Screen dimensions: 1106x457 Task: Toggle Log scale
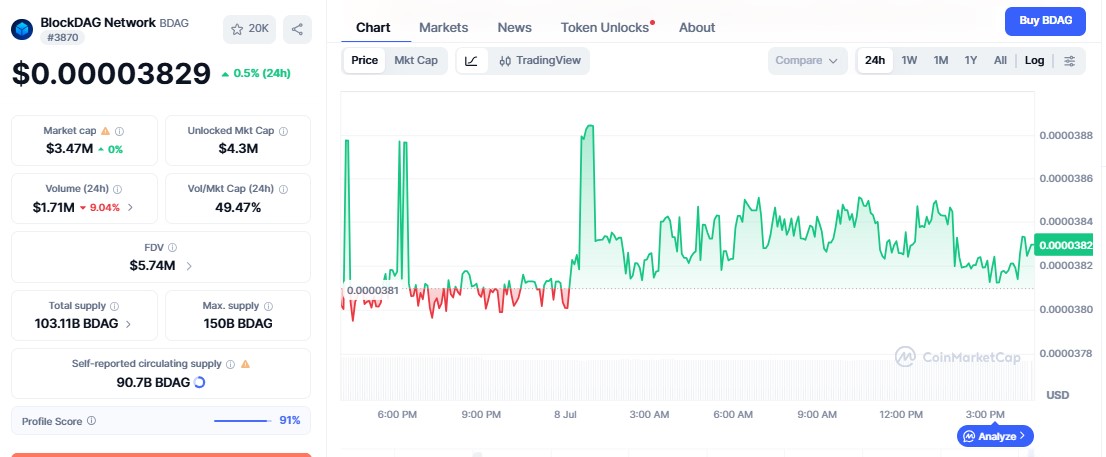point(1034,61)
